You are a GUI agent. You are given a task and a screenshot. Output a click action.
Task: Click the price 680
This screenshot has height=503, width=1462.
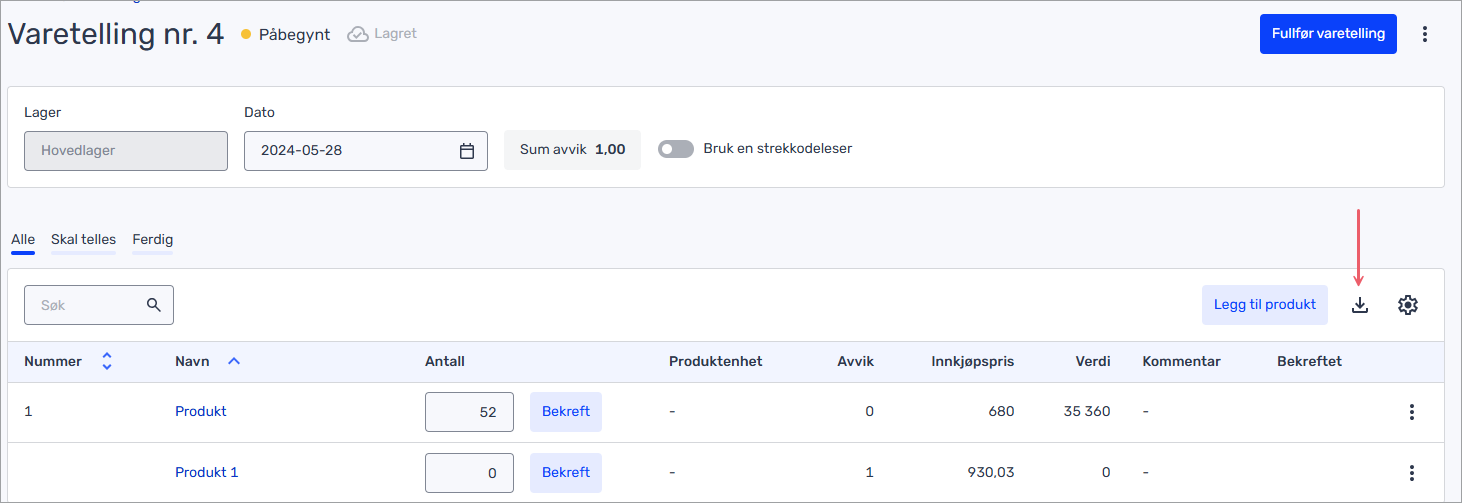[1001, 412]
